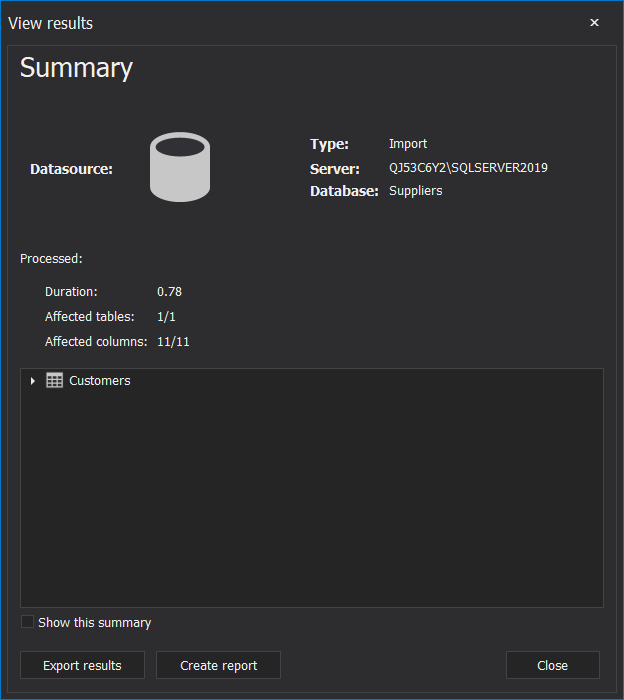Click the Affected tables value 1/1
The width and height of the screenshot is (624, 700).
coord(166,317)
